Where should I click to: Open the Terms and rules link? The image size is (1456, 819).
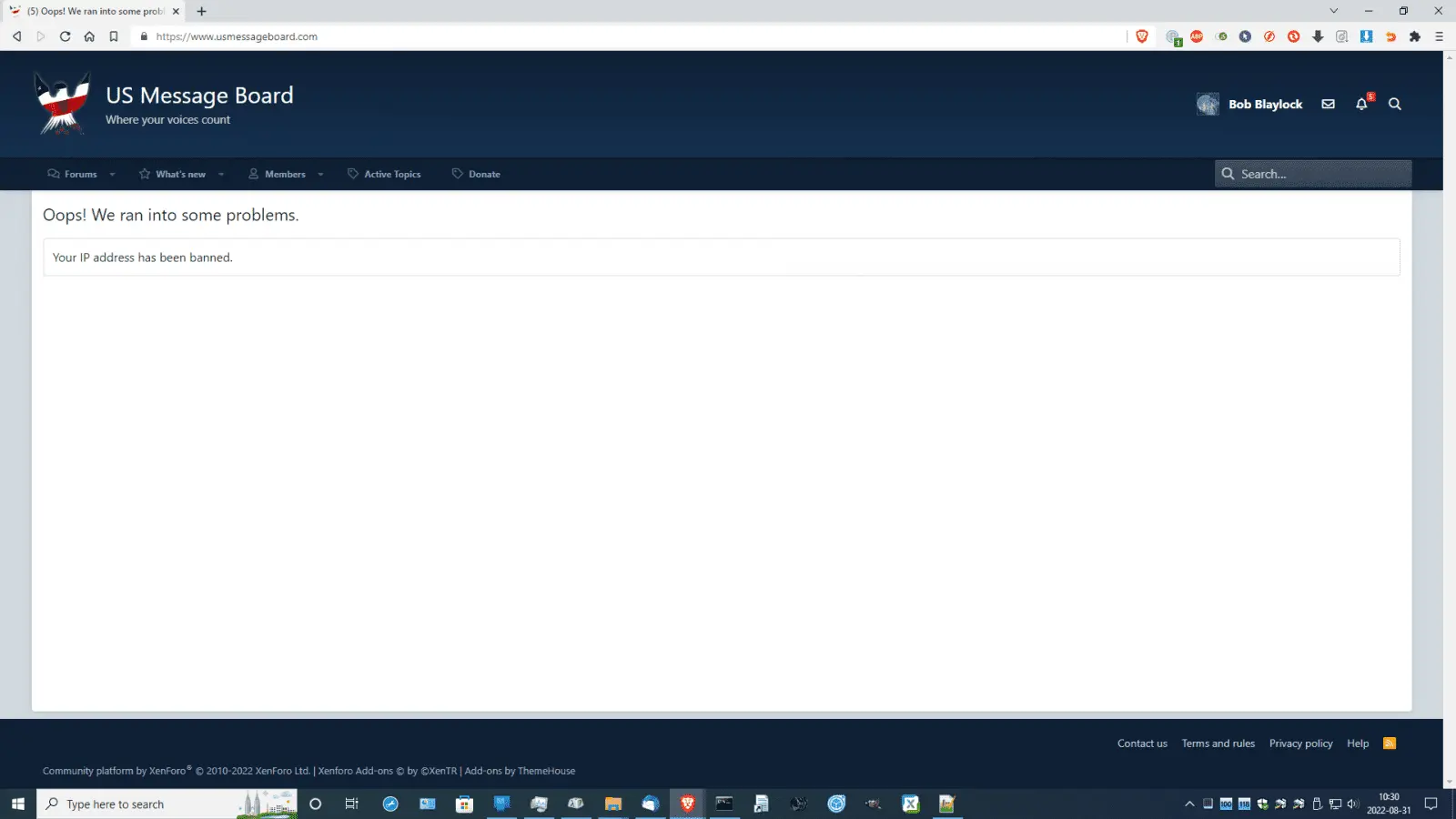pyautogui.click(x=1218, y=743)
